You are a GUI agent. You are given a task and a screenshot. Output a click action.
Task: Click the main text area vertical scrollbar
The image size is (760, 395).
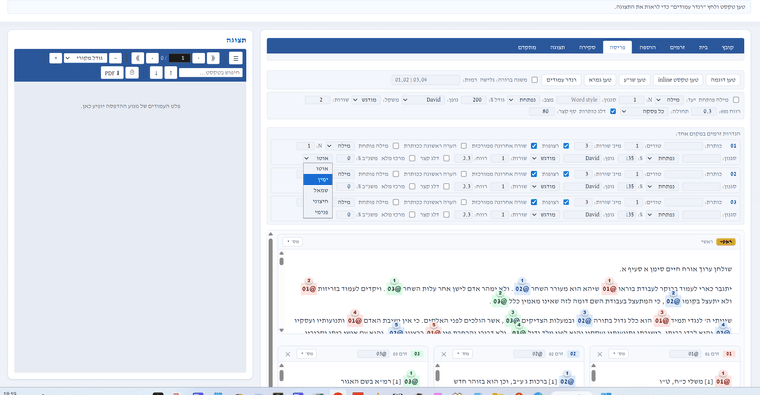click(x=282, y=291)
